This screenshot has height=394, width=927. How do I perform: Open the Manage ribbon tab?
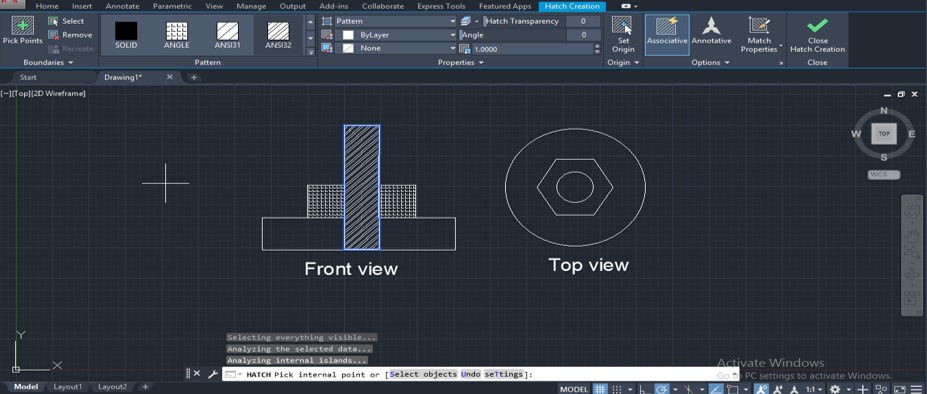(x=251, y=7)
